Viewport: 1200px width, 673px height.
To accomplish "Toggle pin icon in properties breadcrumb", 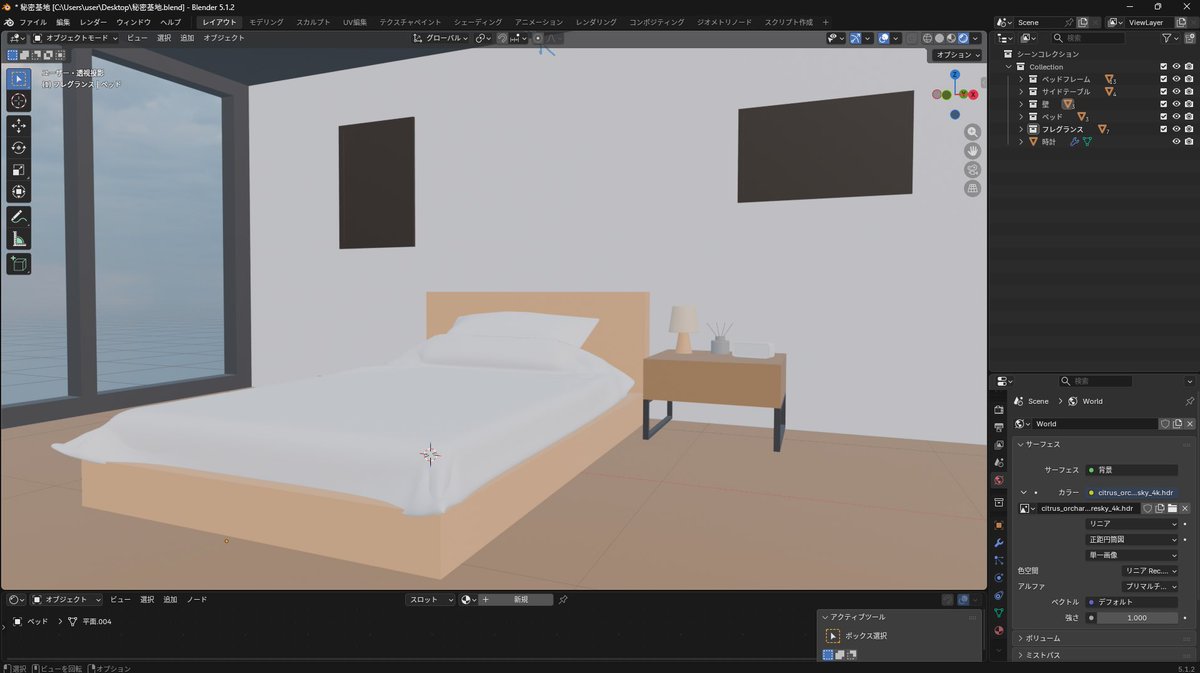I will pos(1189,401).
